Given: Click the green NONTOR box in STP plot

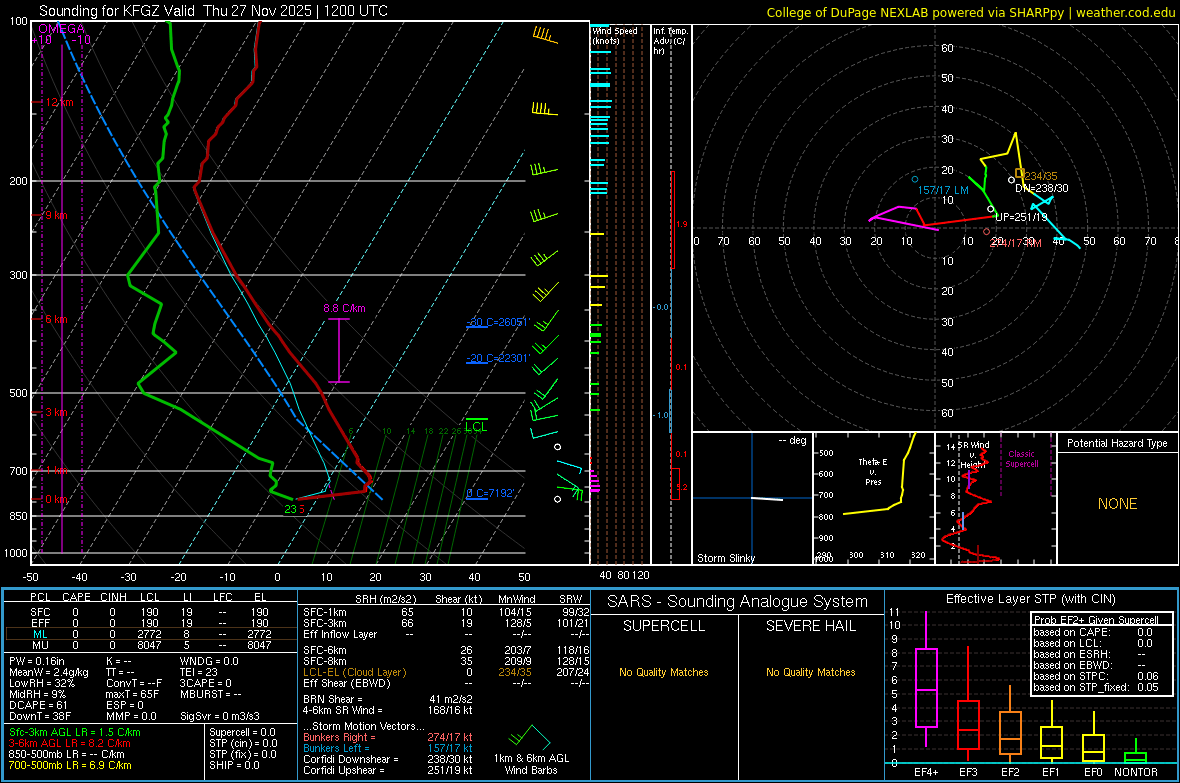Looking at the screenshot, I should coord(1135,757).
